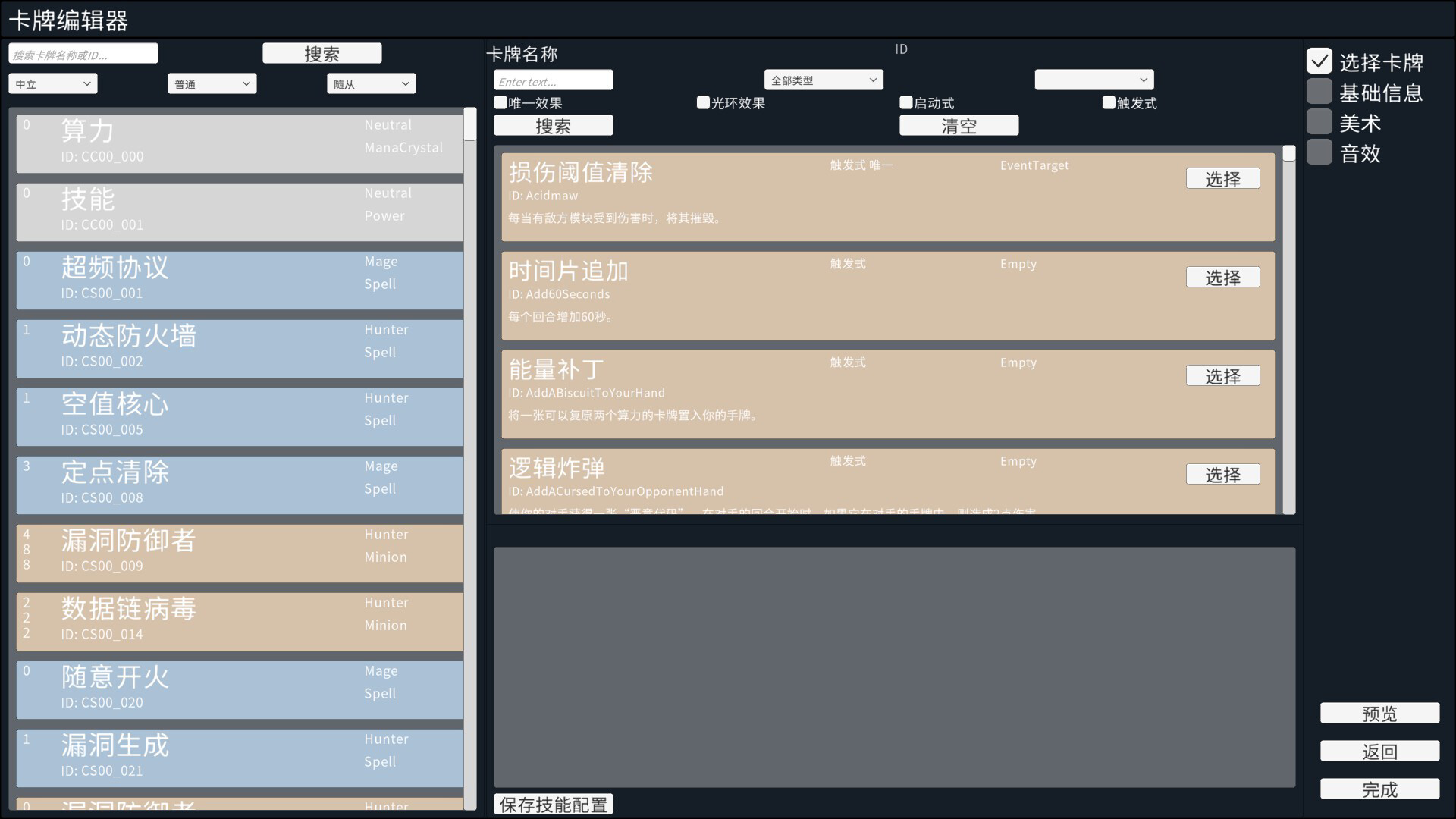Enable the 触发式 filter checkbox
This screenshot has width=1456, height=819.
tap(1109, 102)
